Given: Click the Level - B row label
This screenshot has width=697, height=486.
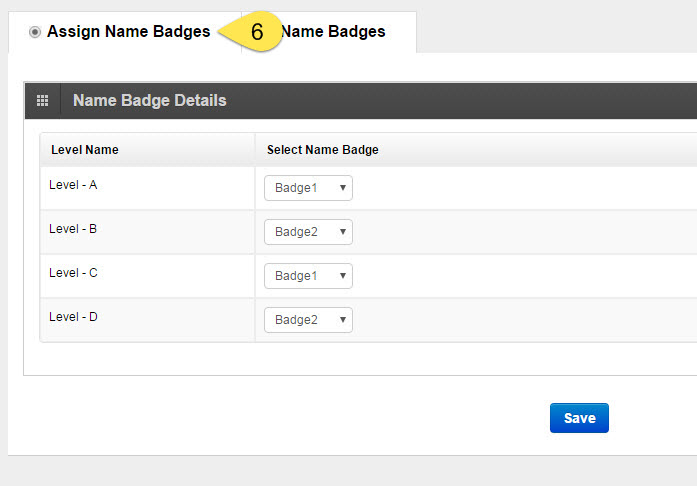Looking at the screenshot, I should pos(73,229).
